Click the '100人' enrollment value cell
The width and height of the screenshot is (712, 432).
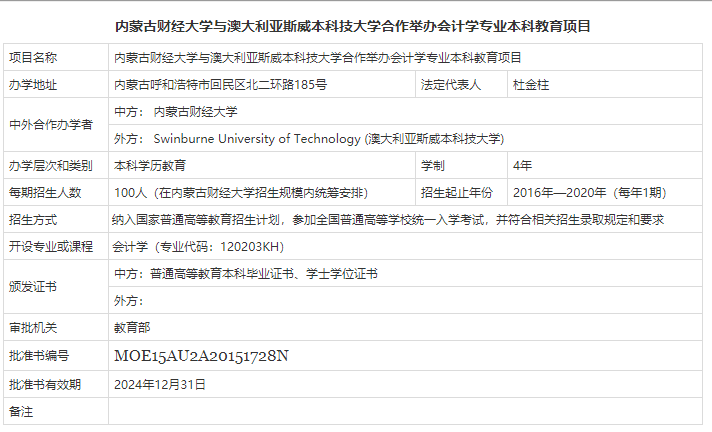pyautogui.click(x=262, y=193)
